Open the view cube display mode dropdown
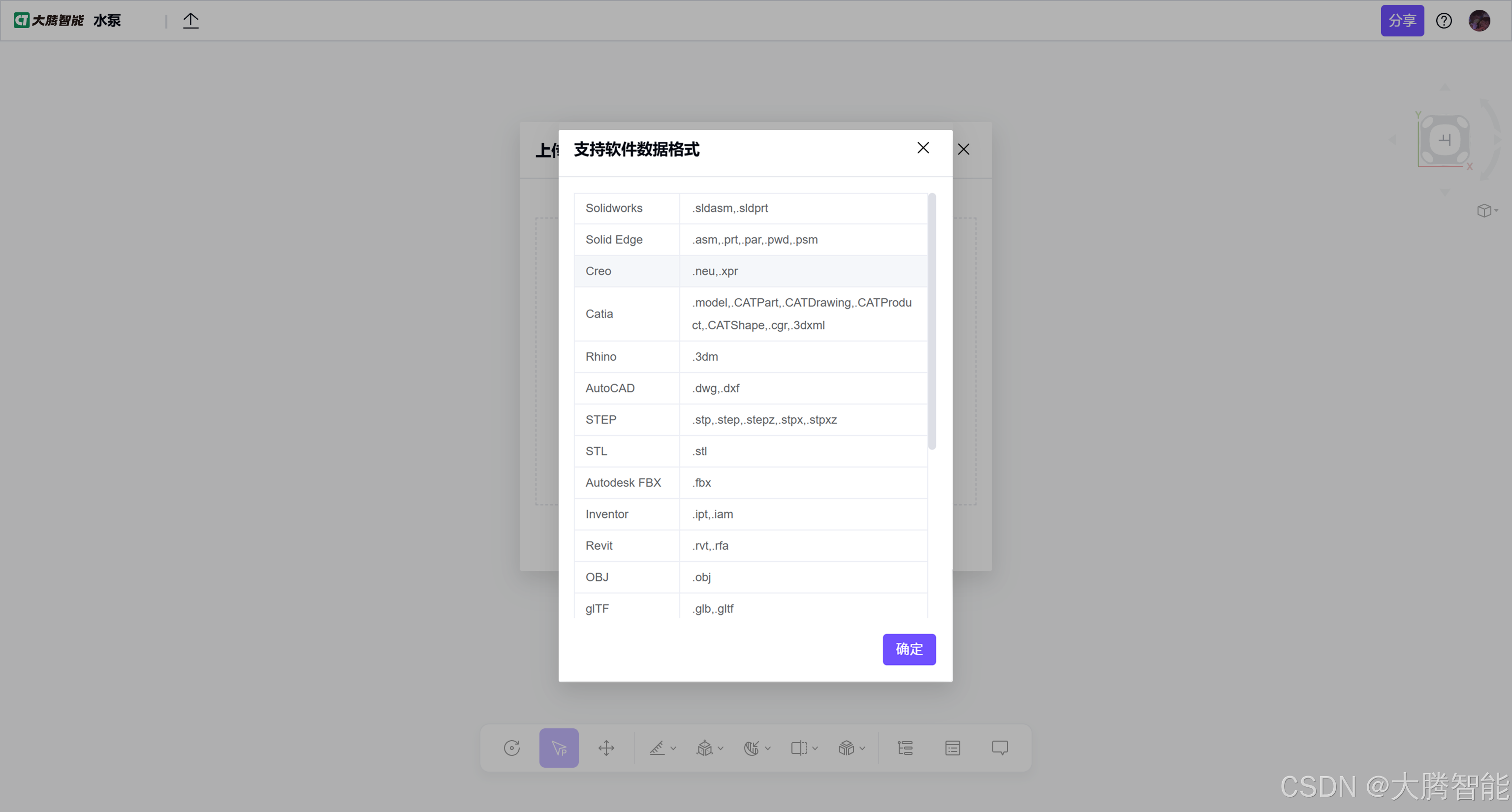This screenshot has height=812, width=1512. point(1487,210)
